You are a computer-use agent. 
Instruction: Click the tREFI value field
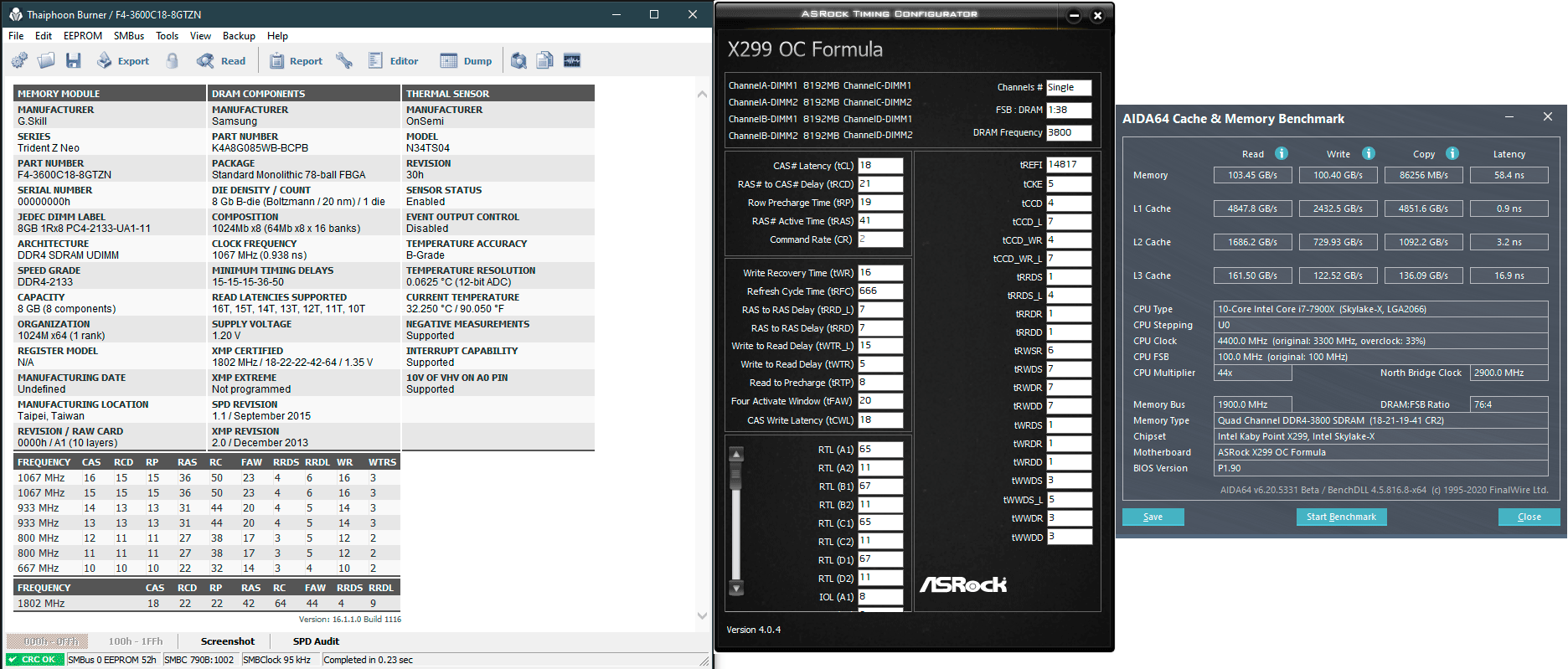coord(1070,165)
